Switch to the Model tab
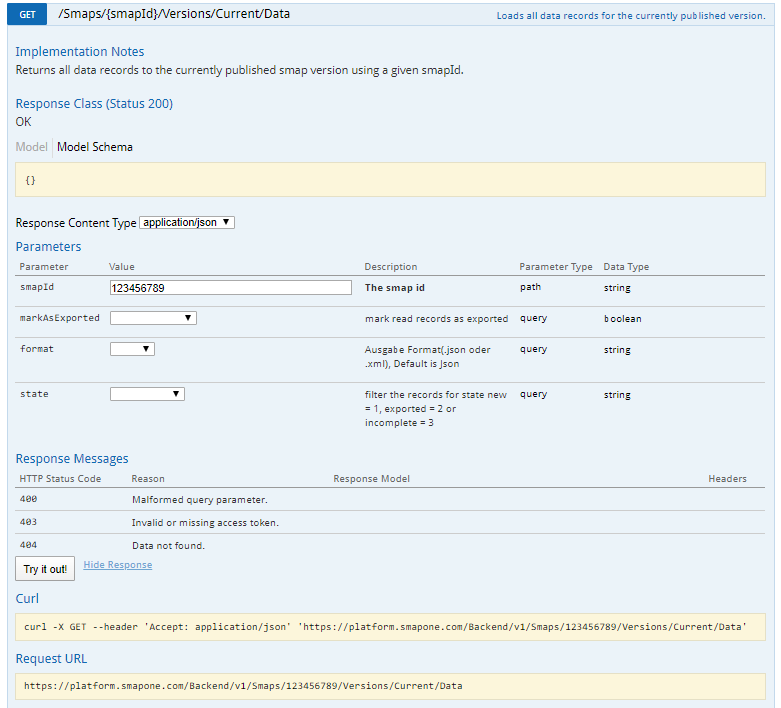The height and width of the screenshot is (708, 781). (x=31, y=147)
